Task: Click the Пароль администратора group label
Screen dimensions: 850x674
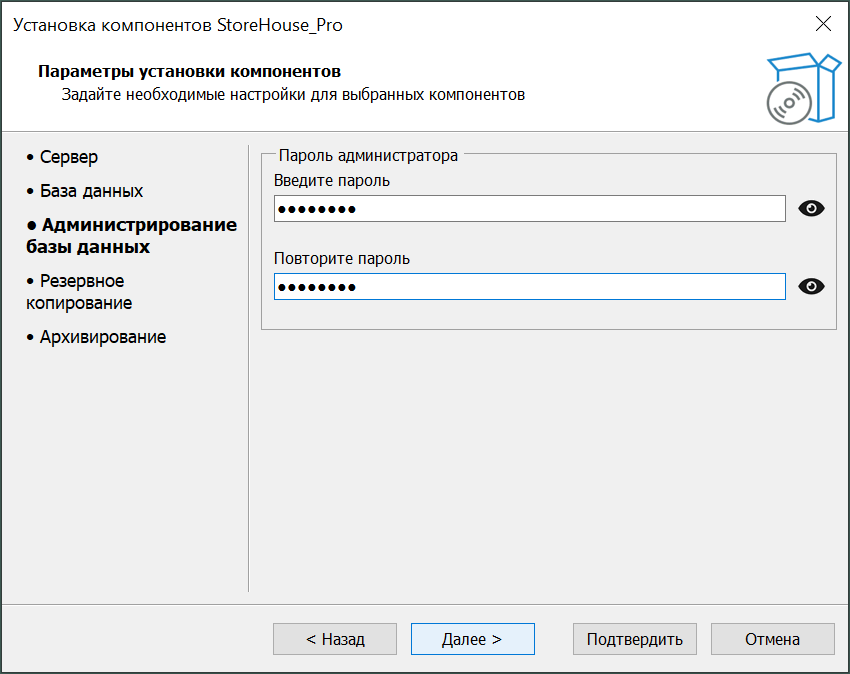Action: (368, 155)
